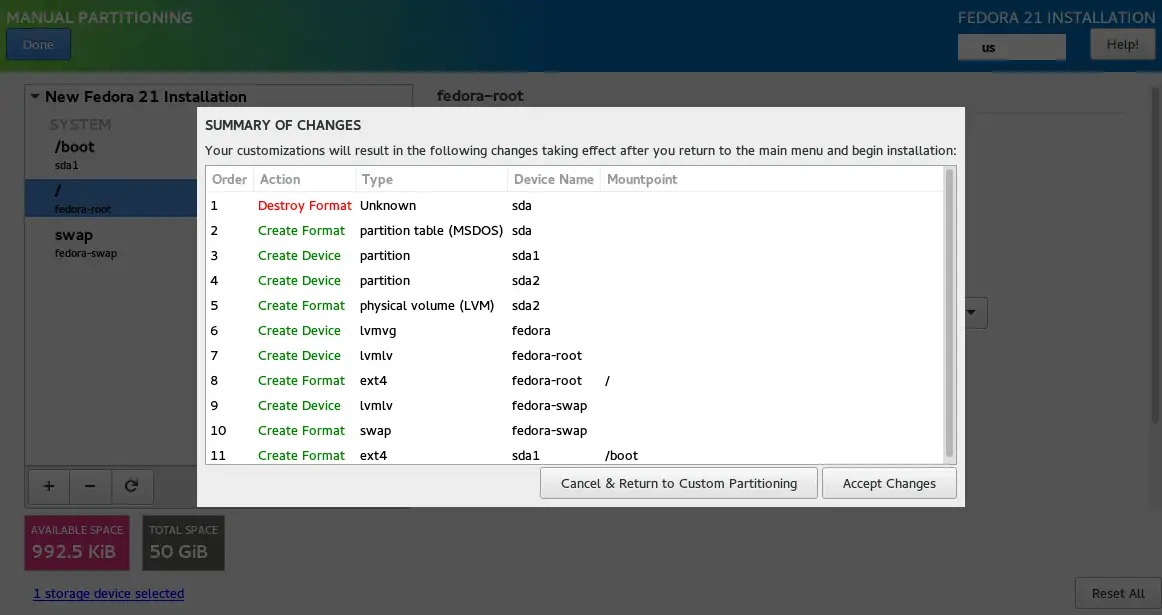Click the us keyboard layout indicator
The image size is (1162, 615).
tap(1012, 47)
